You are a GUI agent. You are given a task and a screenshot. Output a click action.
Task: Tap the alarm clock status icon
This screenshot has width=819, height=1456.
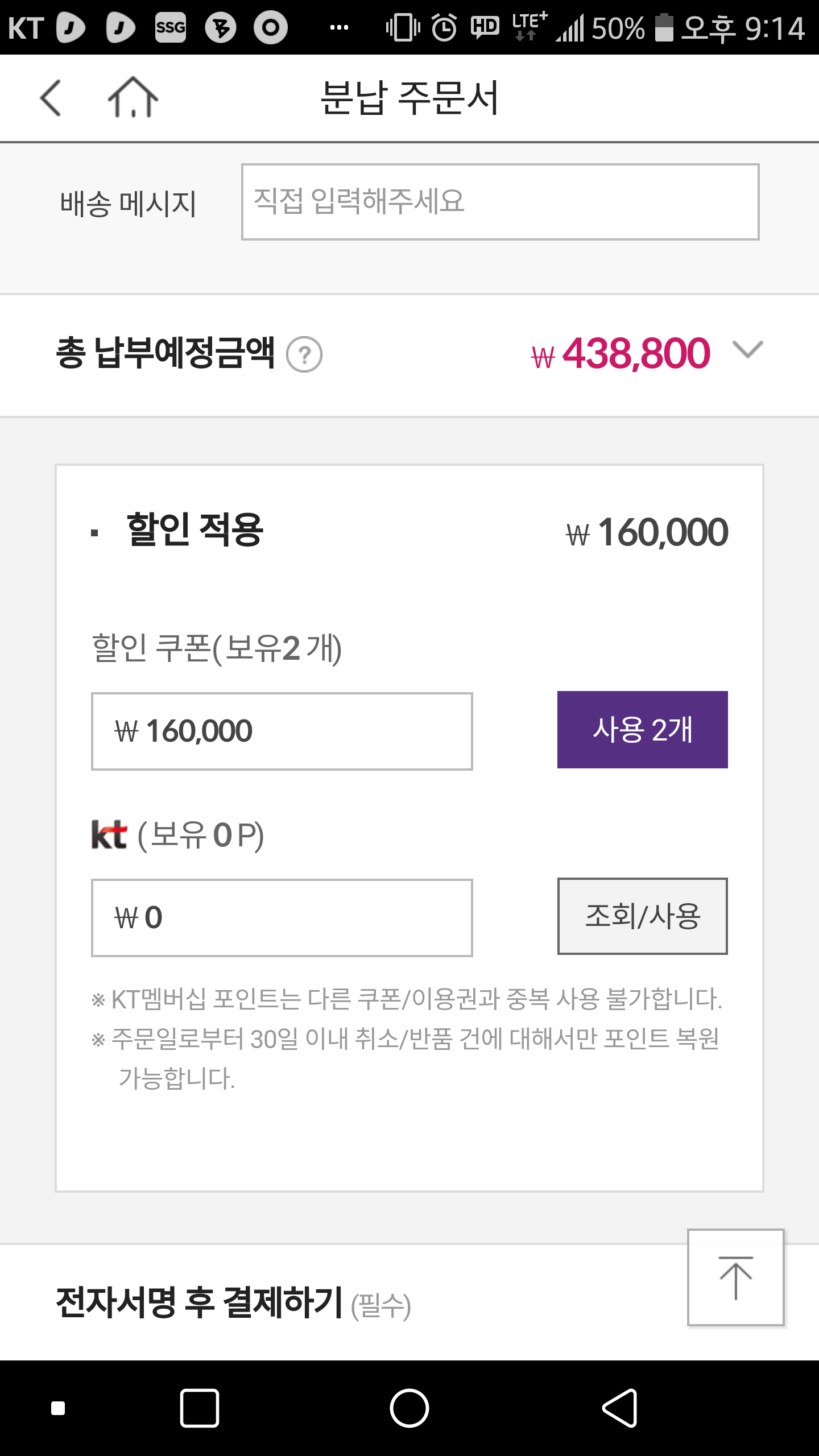pyautogui.click(x=444, y=27)
